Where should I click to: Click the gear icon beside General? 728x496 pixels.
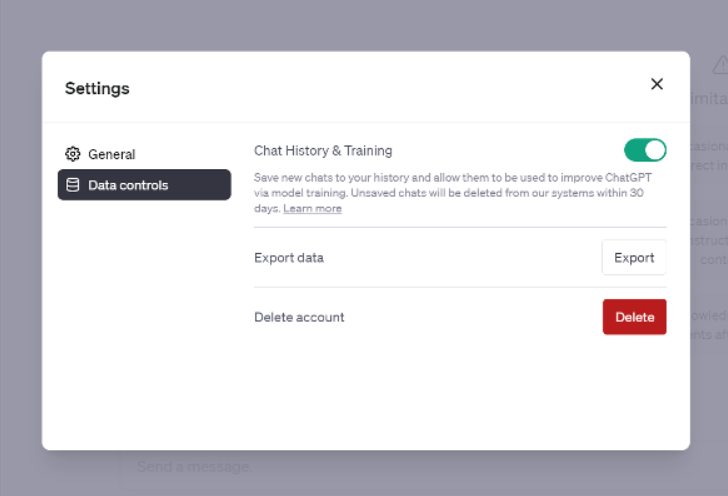(72, 154)
